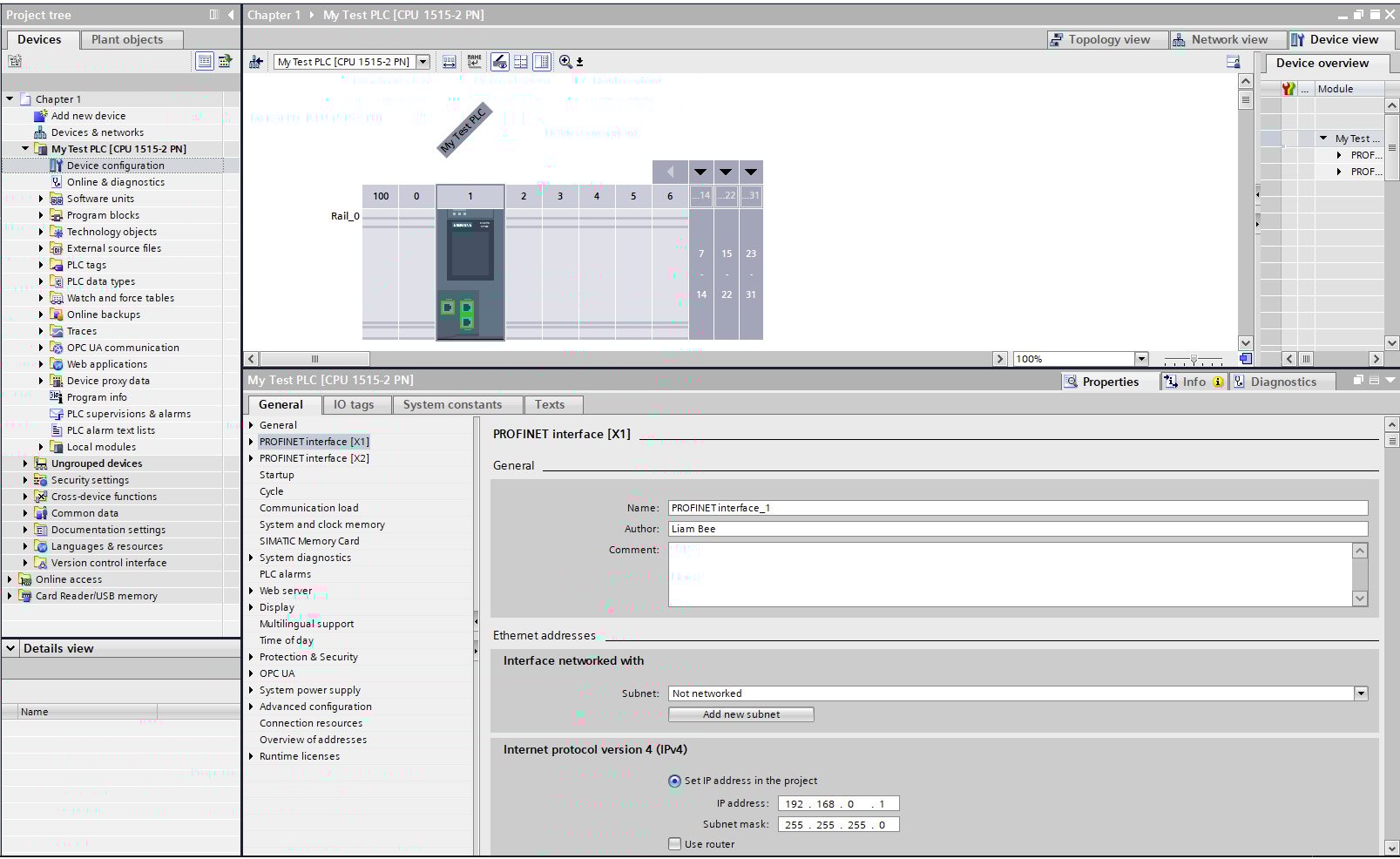Toggle the view-with-eye toolbar icon
The image size is (1400, 859).
(499, 62)
